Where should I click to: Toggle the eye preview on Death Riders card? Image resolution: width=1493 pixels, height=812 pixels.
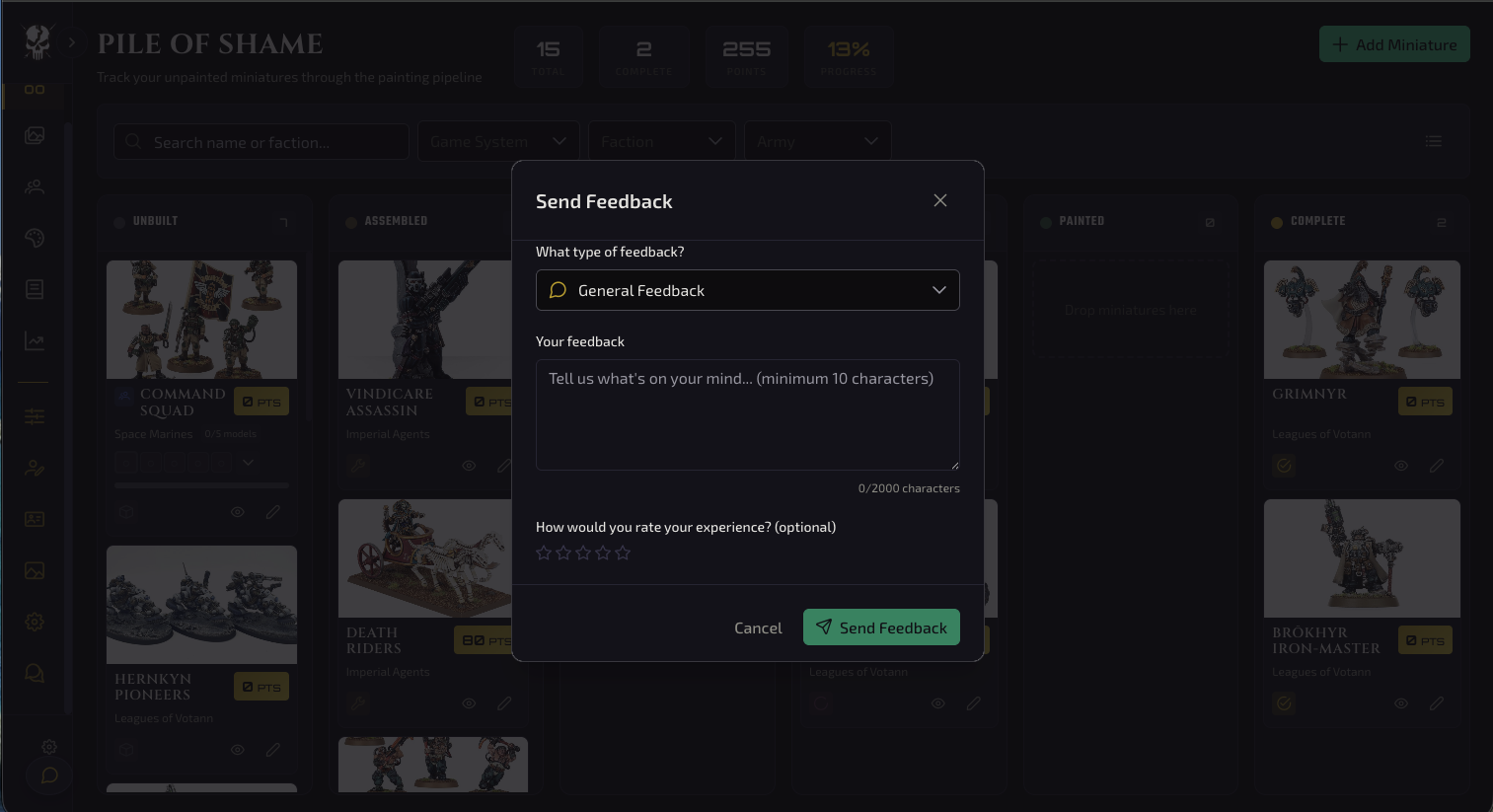coord(469,702)
